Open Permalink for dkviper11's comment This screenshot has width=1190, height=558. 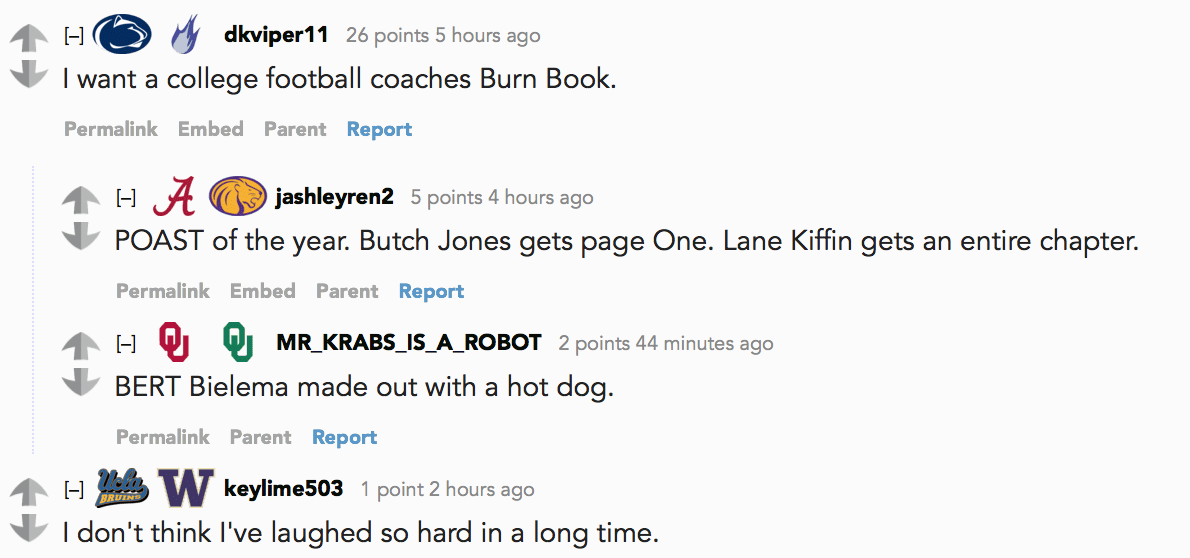[111, 129]
